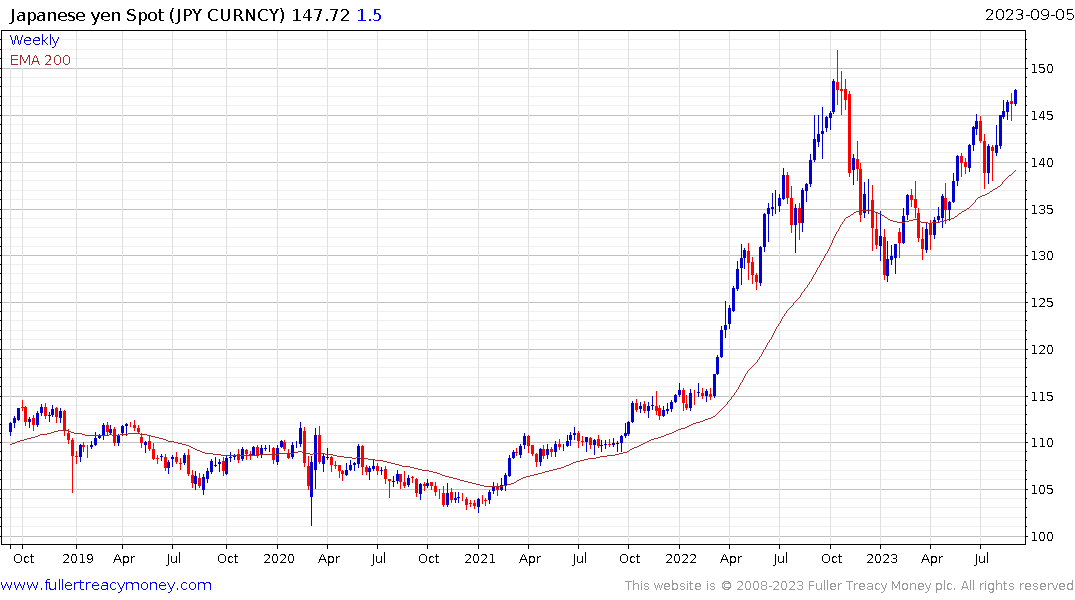Click the 120 y-axis label
Screen dimensions: 1075x600
click(1042, 350)
